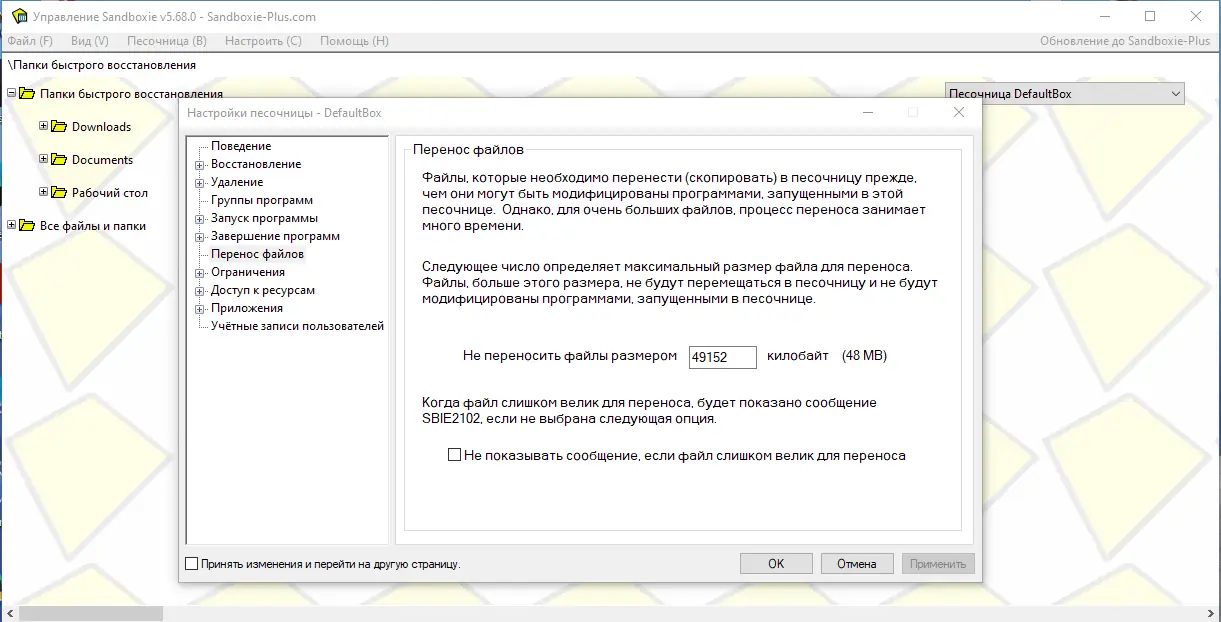
Task: Click the Sandboxie app icon in title bar
Action: (x=19, y=16)
